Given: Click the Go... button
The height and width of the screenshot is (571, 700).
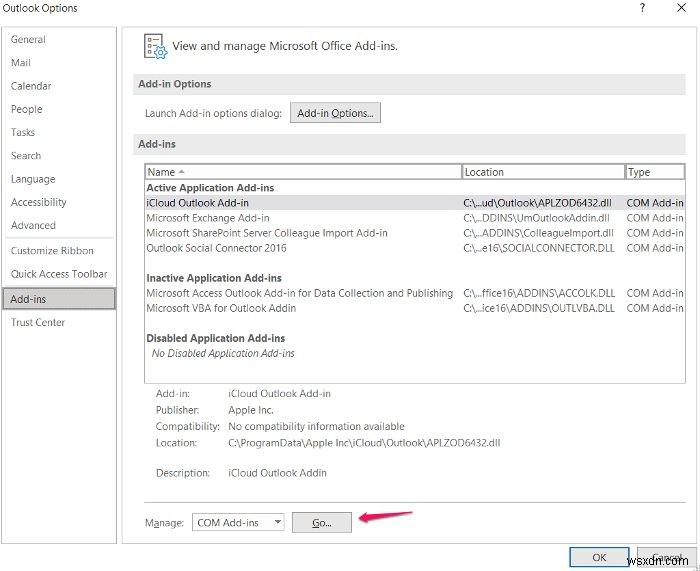Looking at the screenshot, I should coord(321,523).
